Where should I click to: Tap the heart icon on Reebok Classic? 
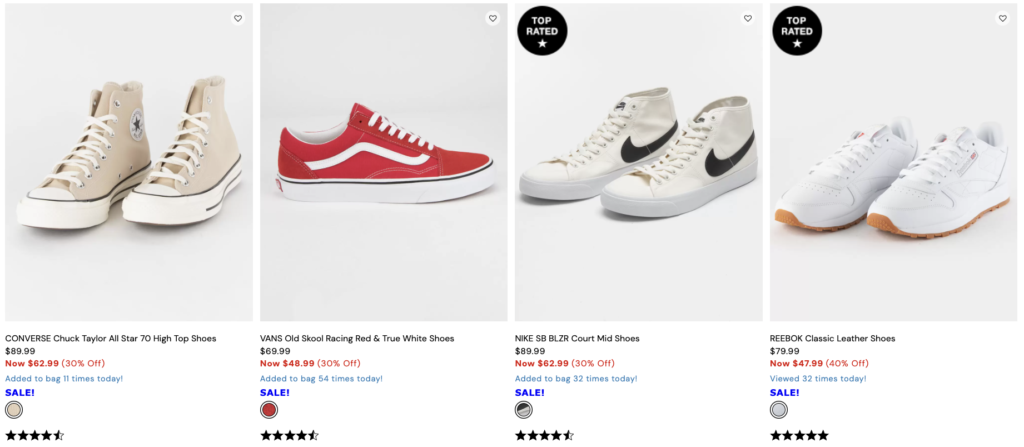(1003, 18)
